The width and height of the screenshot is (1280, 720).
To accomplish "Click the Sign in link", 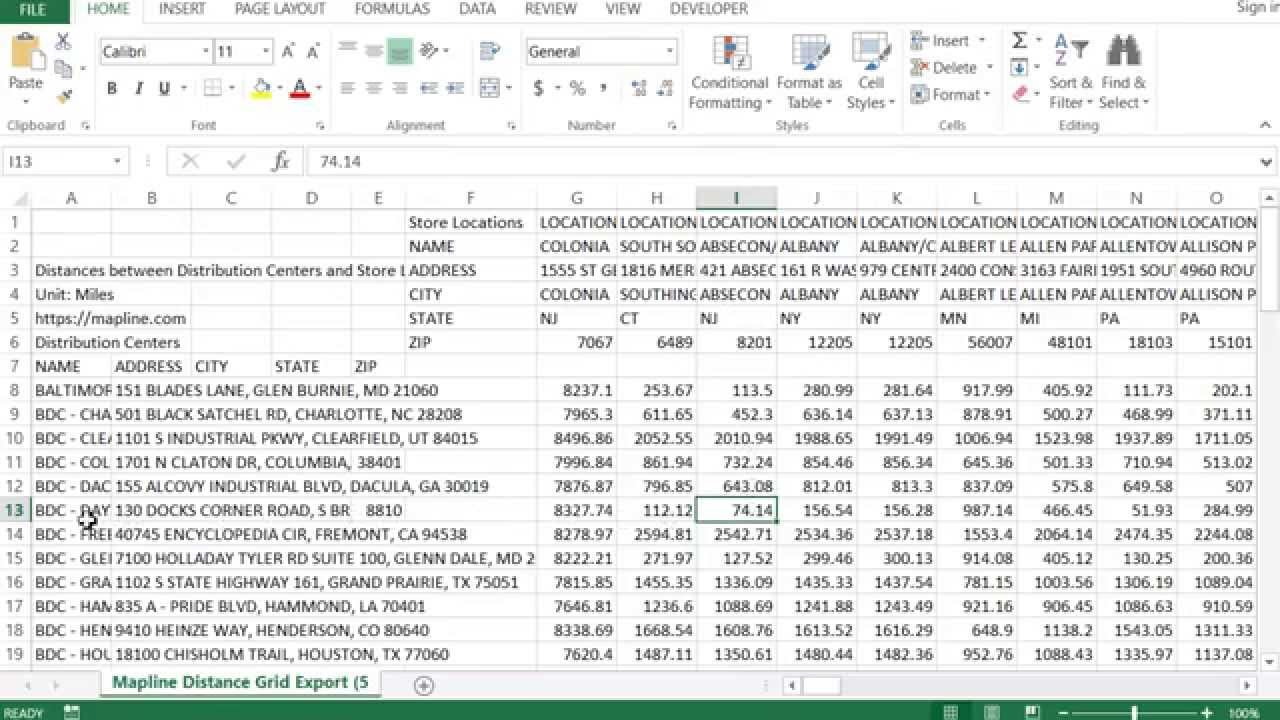I will [1257, 8].
